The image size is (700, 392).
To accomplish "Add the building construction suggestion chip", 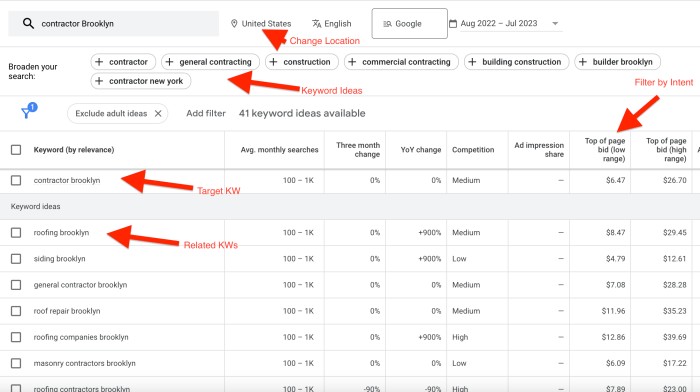I will point(517,62).
